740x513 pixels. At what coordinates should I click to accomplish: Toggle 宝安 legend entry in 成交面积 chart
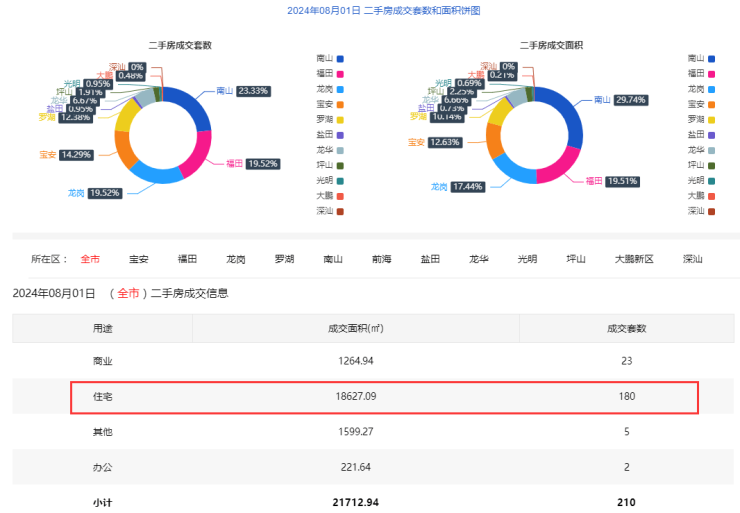(x=712, y=104)
